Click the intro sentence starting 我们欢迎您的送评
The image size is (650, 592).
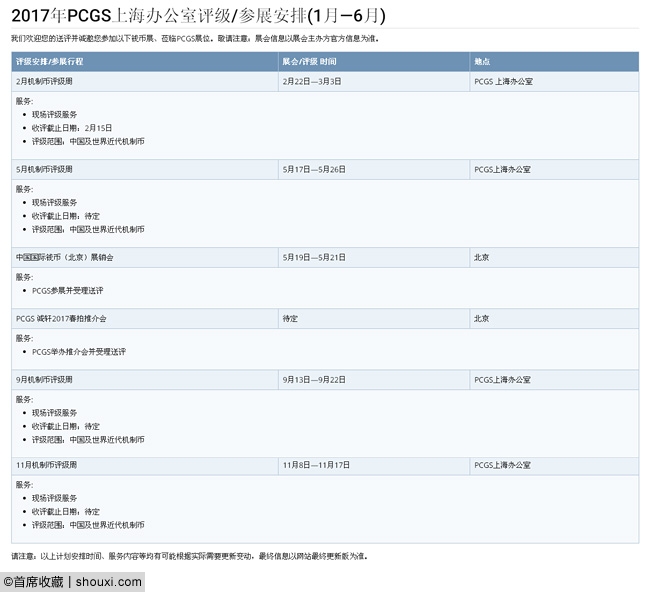[195, 39]
